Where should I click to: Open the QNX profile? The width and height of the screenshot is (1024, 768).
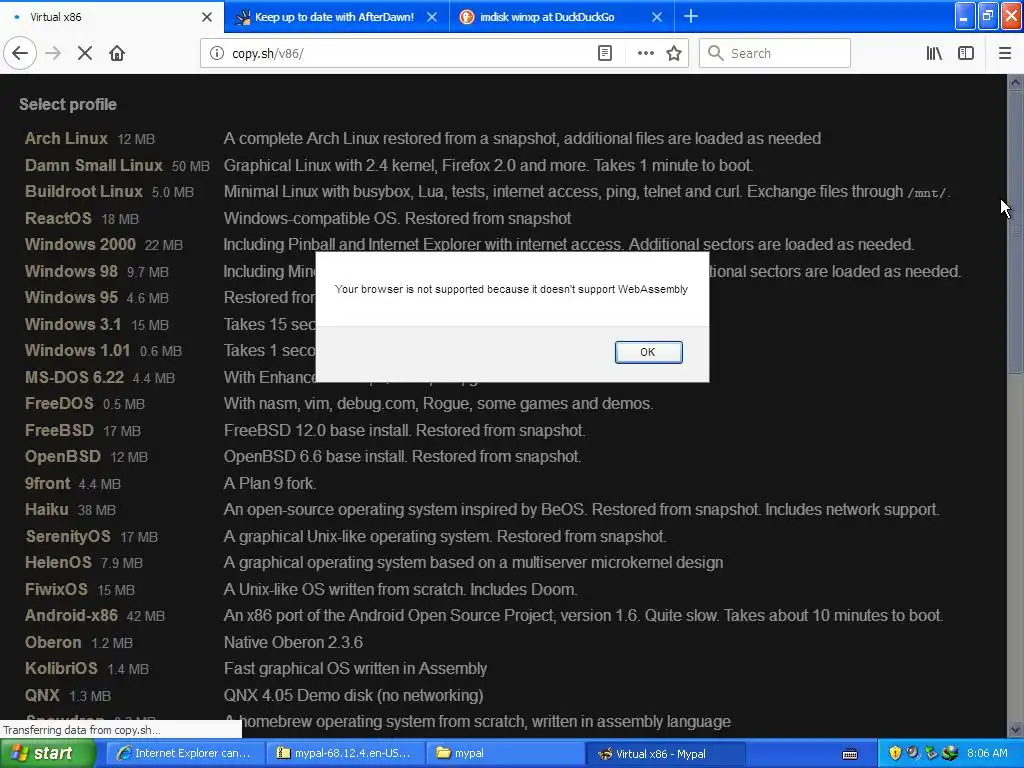[x=42, y=696]
